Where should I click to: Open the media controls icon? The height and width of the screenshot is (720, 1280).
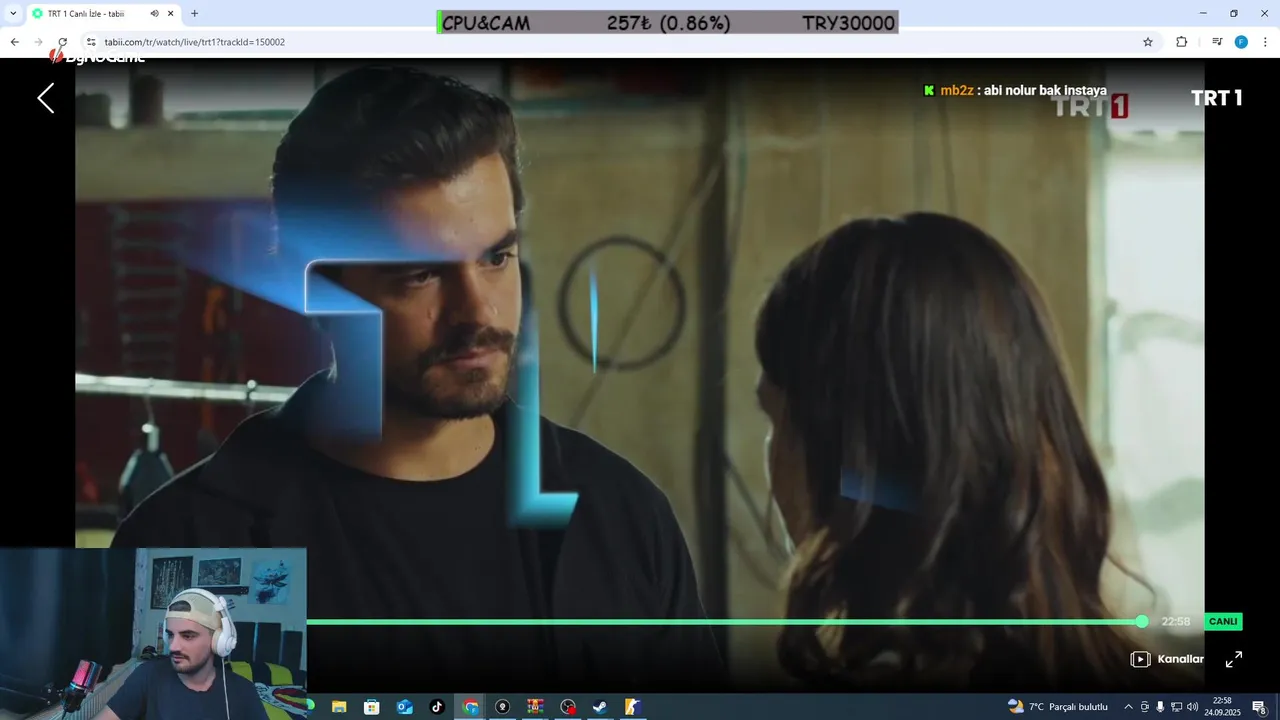[1217, 42]
